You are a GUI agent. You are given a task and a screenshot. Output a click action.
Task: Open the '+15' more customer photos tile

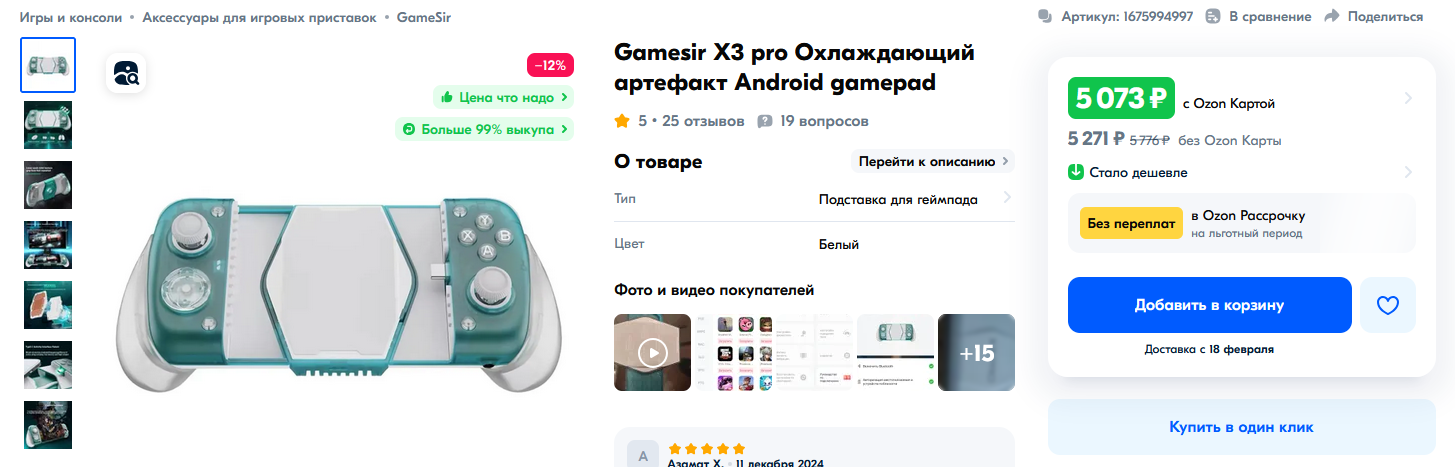[x=976, y=352]
